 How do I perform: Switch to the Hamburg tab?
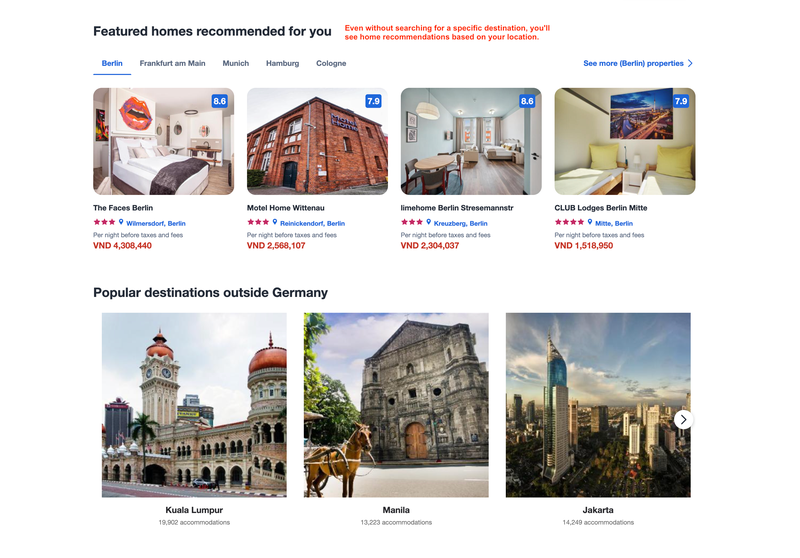point(282,63)
